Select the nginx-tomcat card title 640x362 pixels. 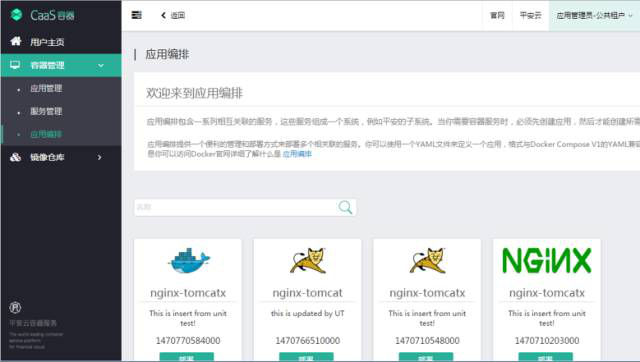click(308, 293)
